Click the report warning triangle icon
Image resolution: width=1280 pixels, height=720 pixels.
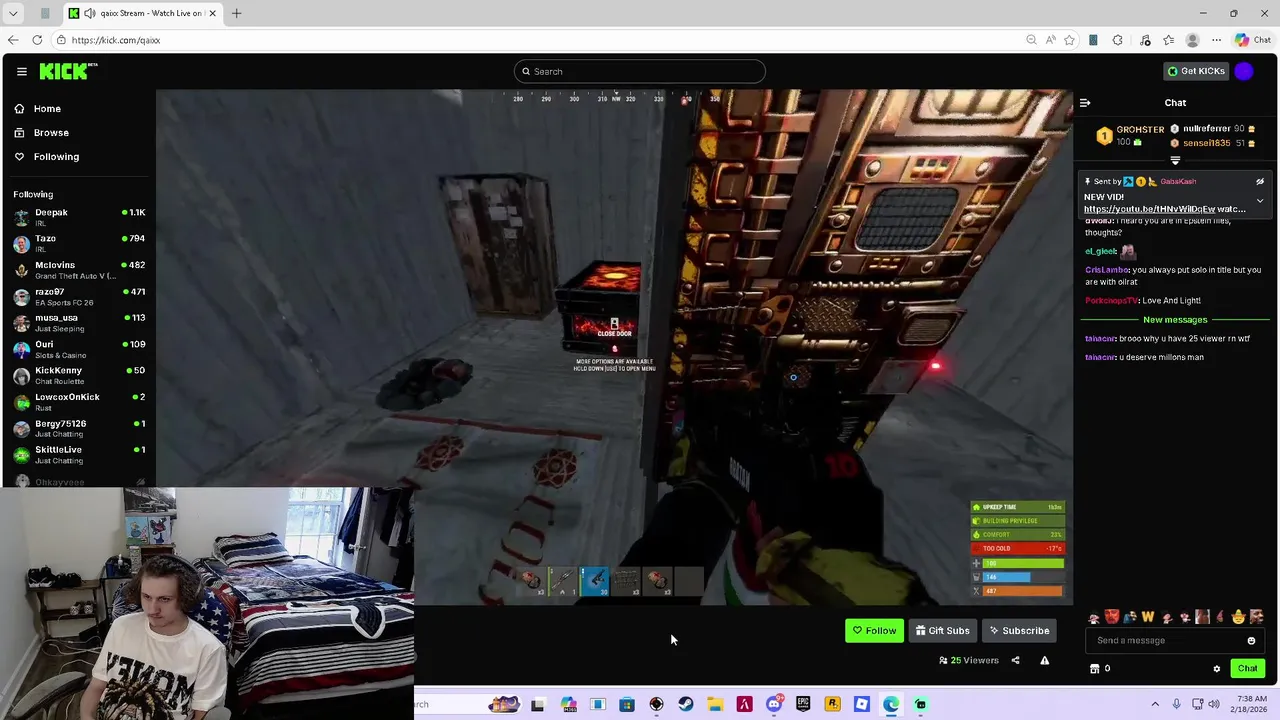tap(1044, 660)
